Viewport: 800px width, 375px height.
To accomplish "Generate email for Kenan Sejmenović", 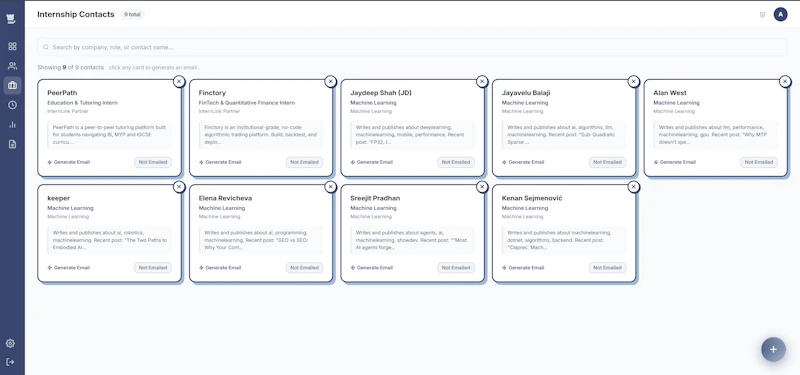I will tap(523, 268).
